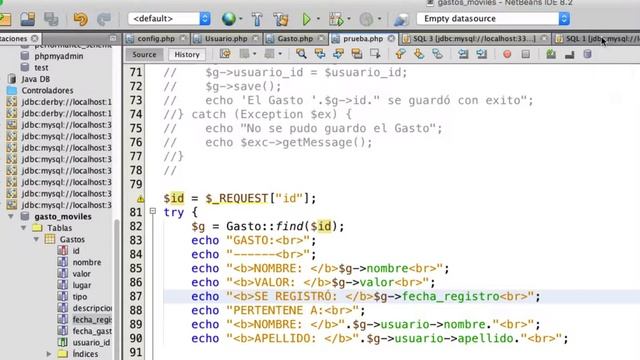Click the Source view button
Image resolution: width=640 pixels, height=360 pixels.
(x=144, y=54)
